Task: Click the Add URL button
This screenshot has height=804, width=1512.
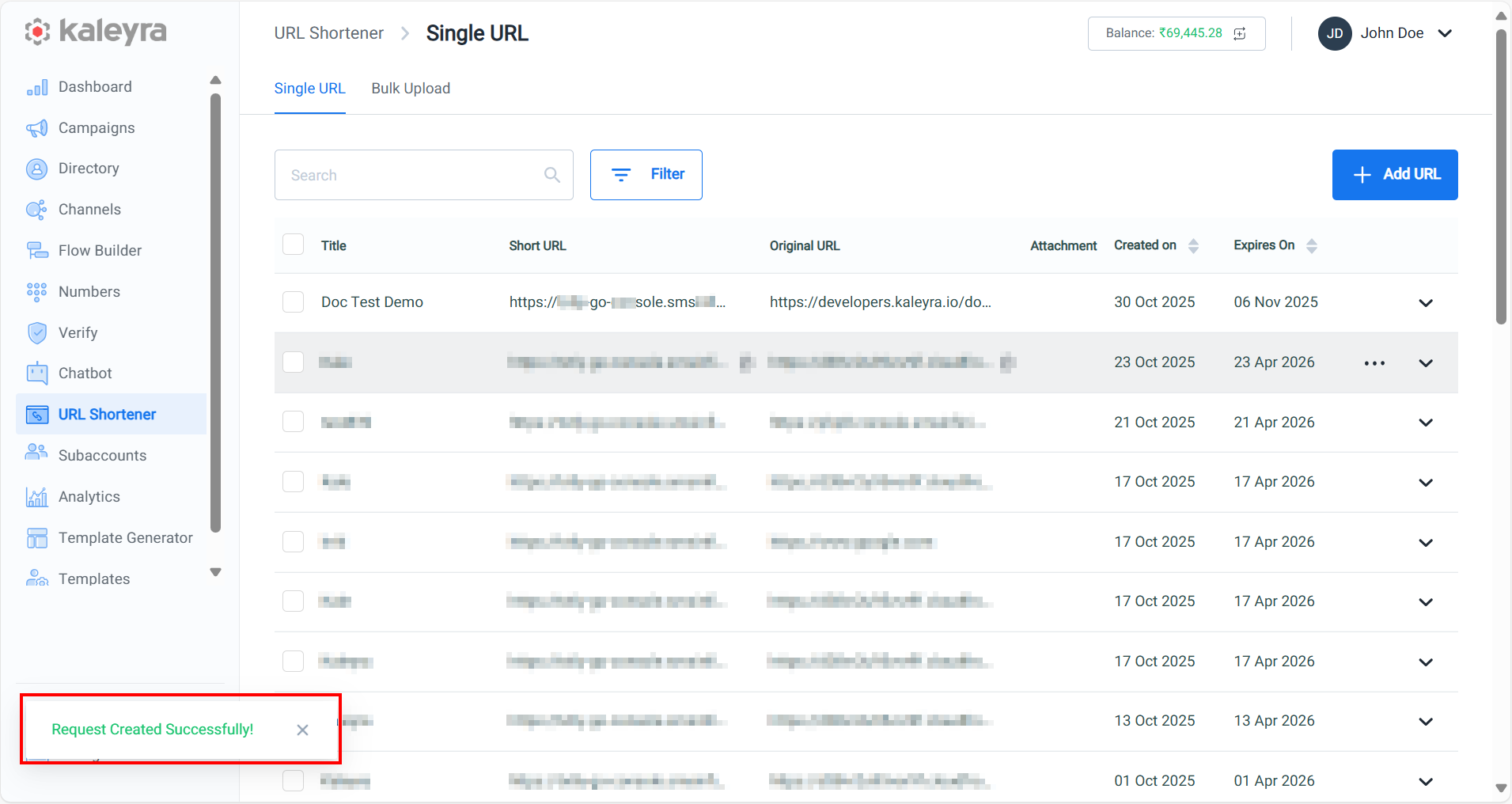Action: click(1395, 175)
